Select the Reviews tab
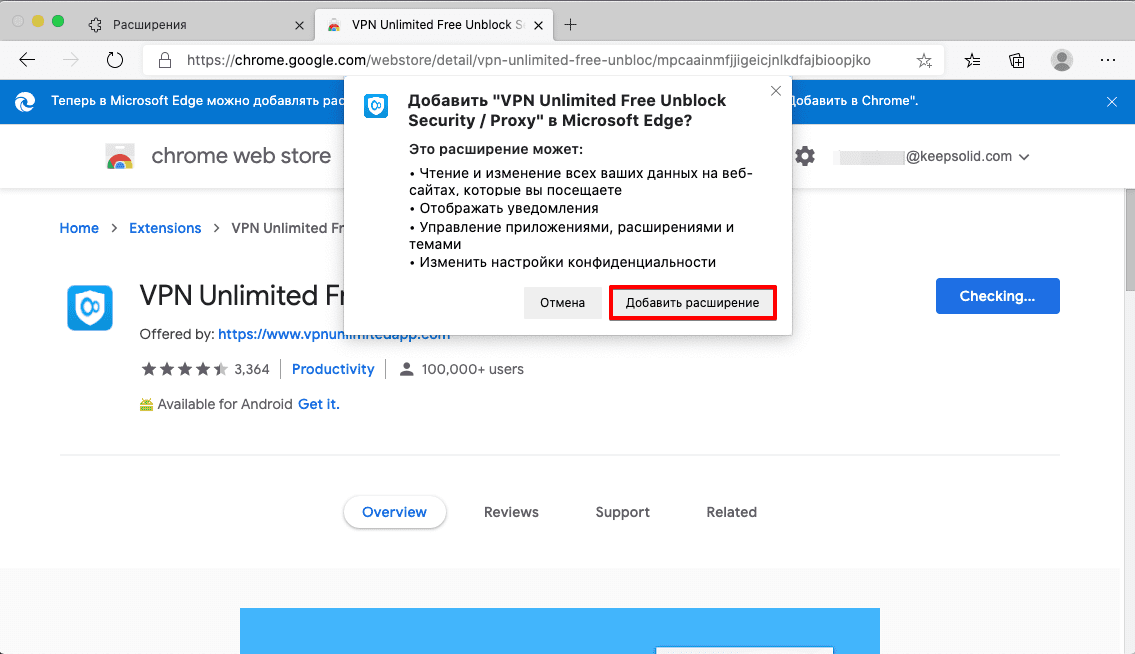 click(511, 512)
